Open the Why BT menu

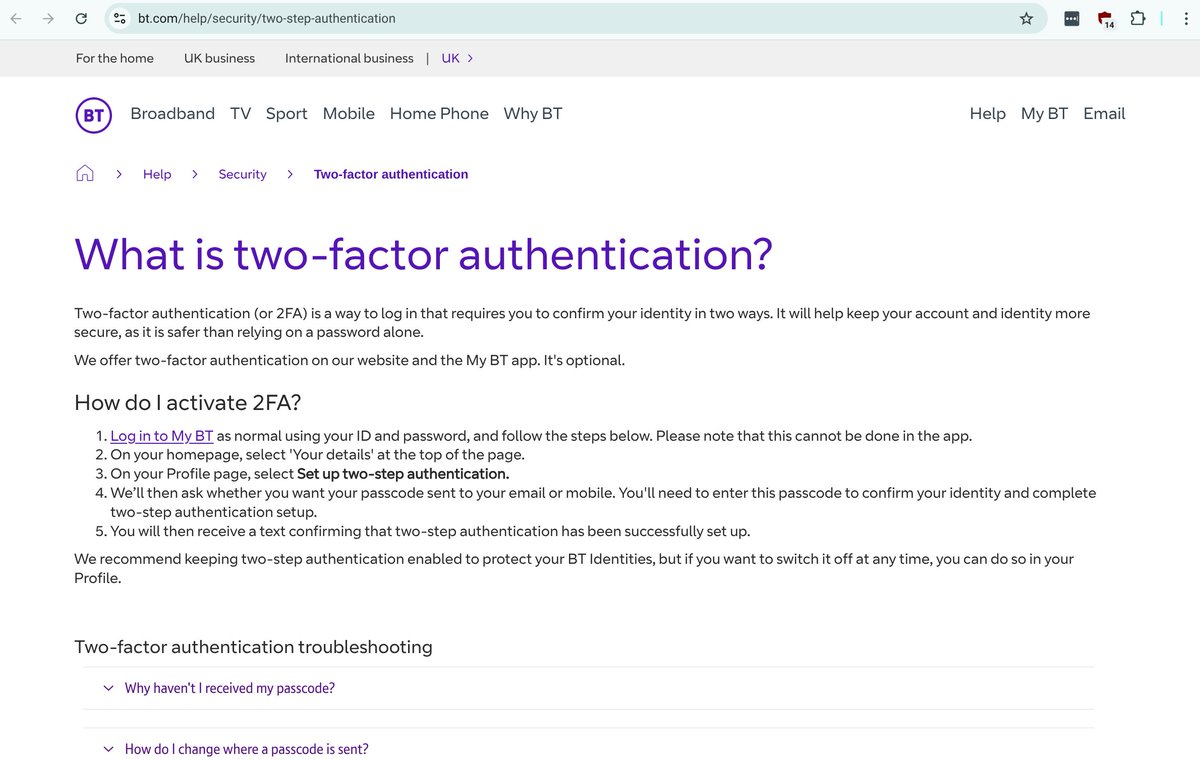pos(532,114)
